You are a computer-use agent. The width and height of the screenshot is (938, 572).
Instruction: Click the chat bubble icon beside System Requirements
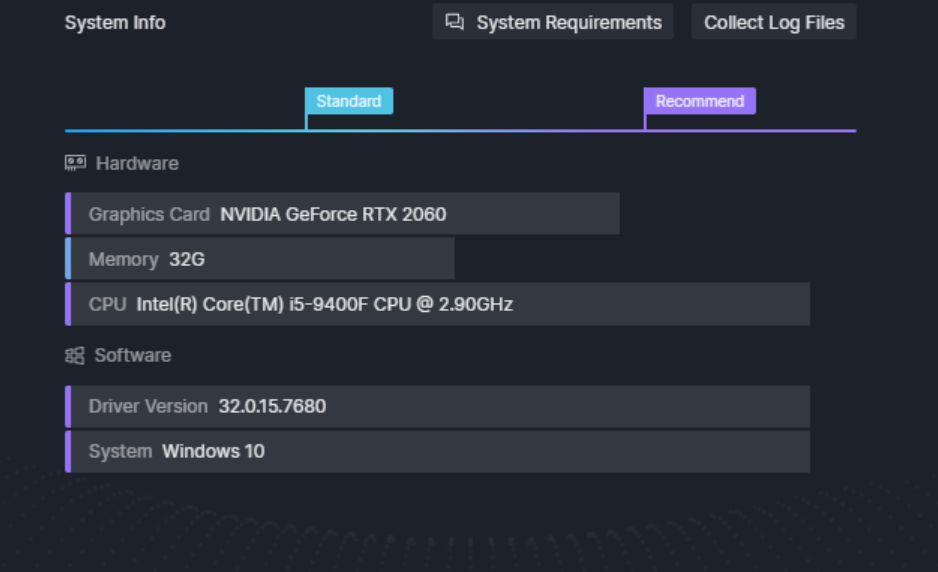coord(455,22)
